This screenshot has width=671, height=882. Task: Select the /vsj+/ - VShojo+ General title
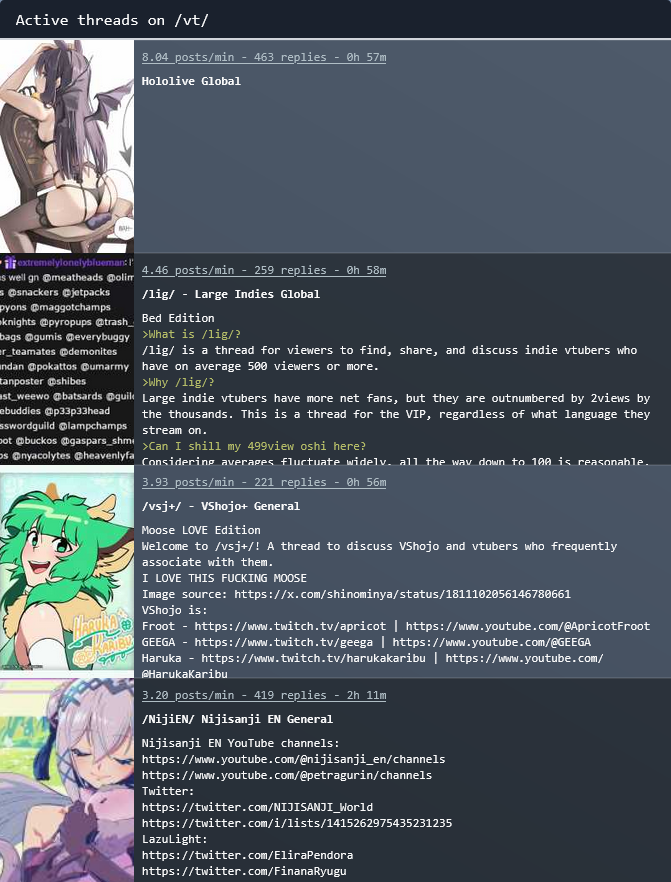(220, 506)
